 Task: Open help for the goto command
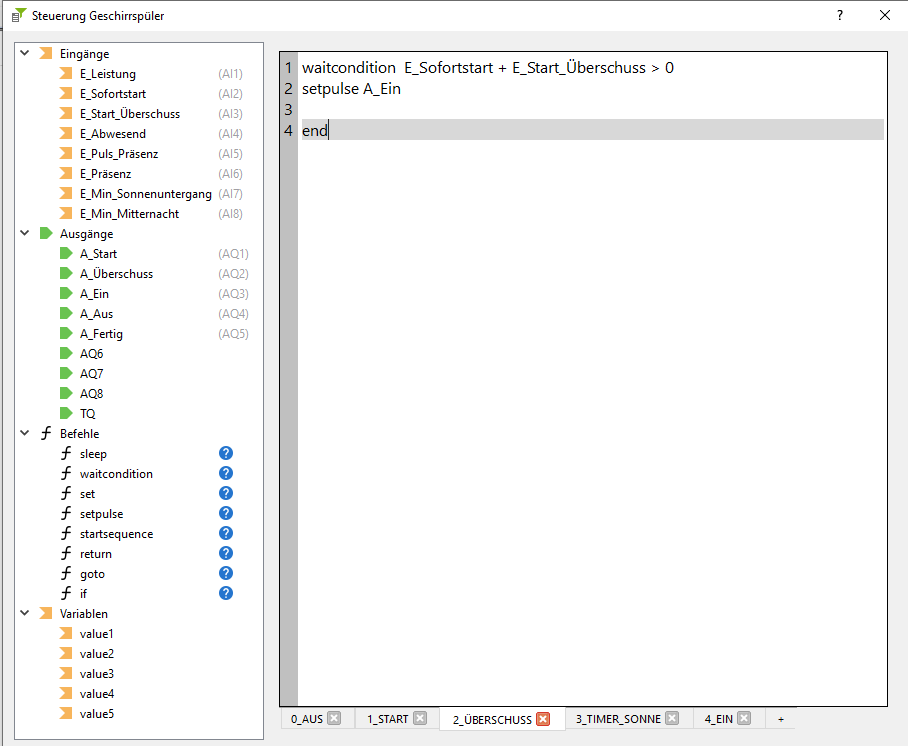point(226,573)
